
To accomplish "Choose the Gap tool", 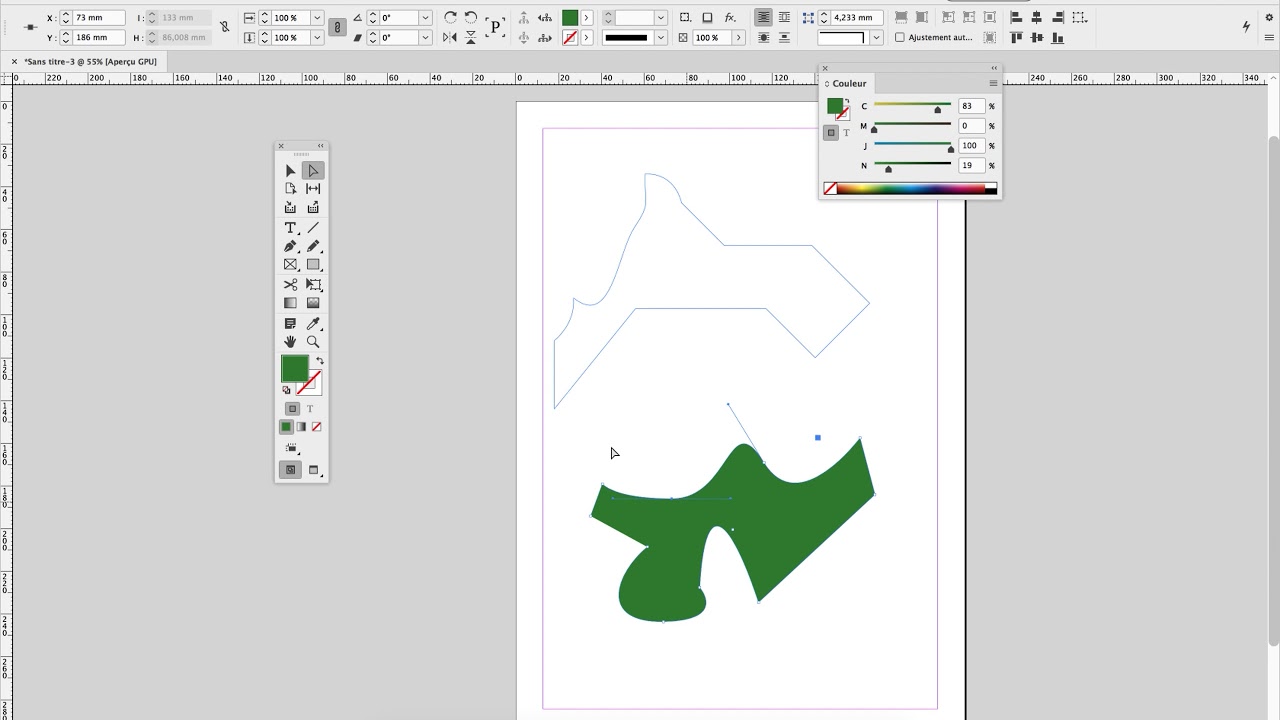I will (313, 189).
